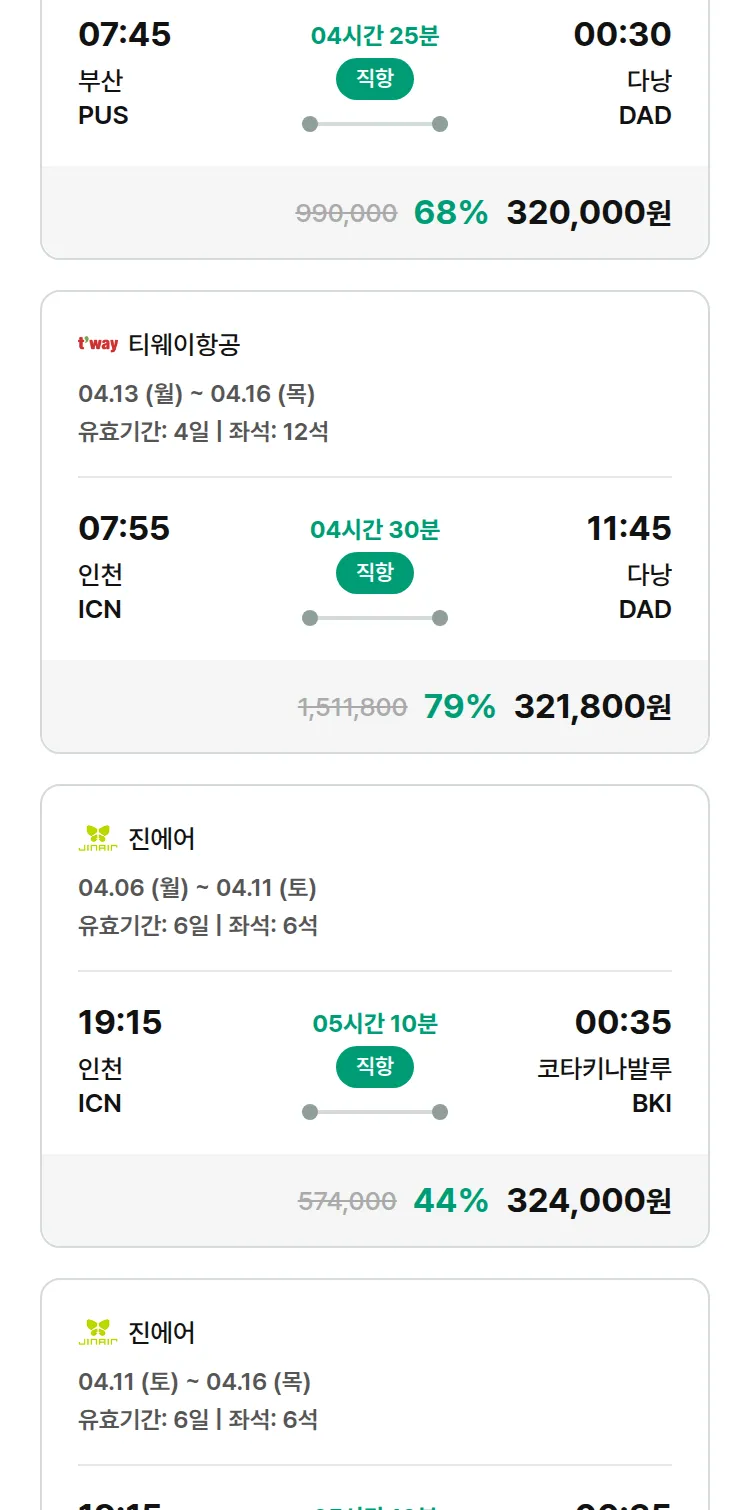Choose the 324,000원 Jin Air fare

pyautogui.click(x=589, y=1200)
